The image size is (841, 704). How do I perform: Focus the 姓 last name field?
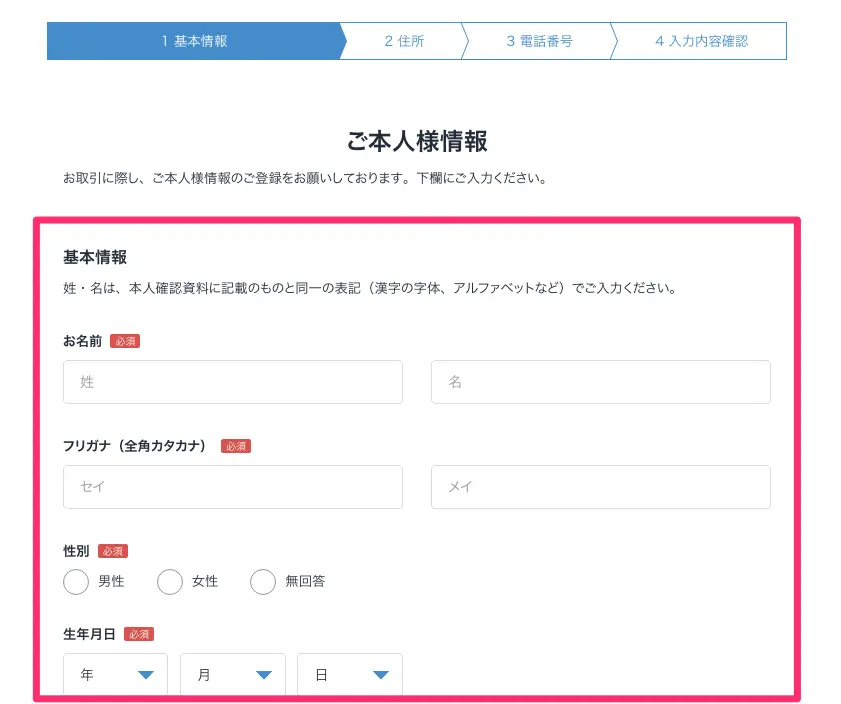[233, 382]
